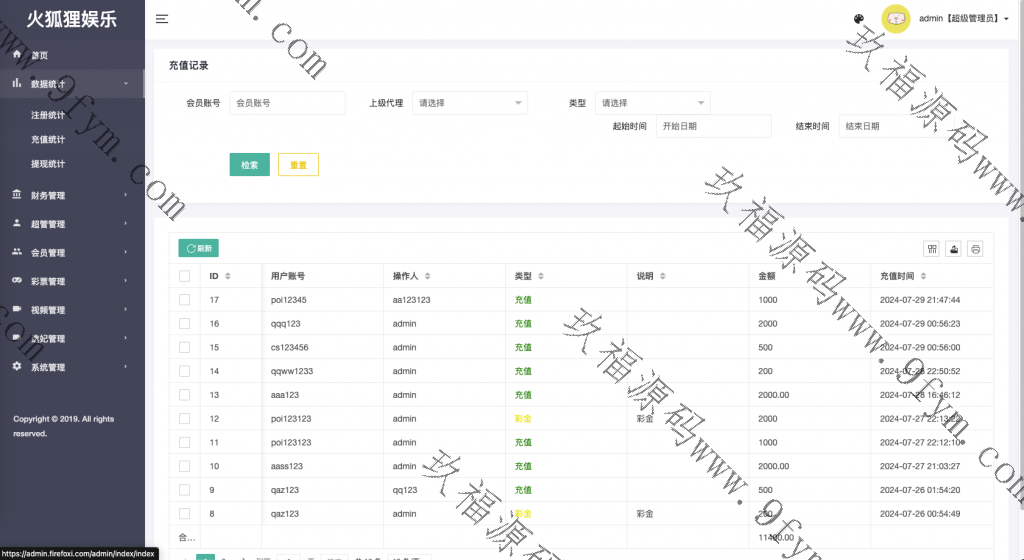Image resolution: width=1024 pixels, height=560 pixels.
Task: Expand the admin【超级管理员】user menu
Action: click(963, 19)
